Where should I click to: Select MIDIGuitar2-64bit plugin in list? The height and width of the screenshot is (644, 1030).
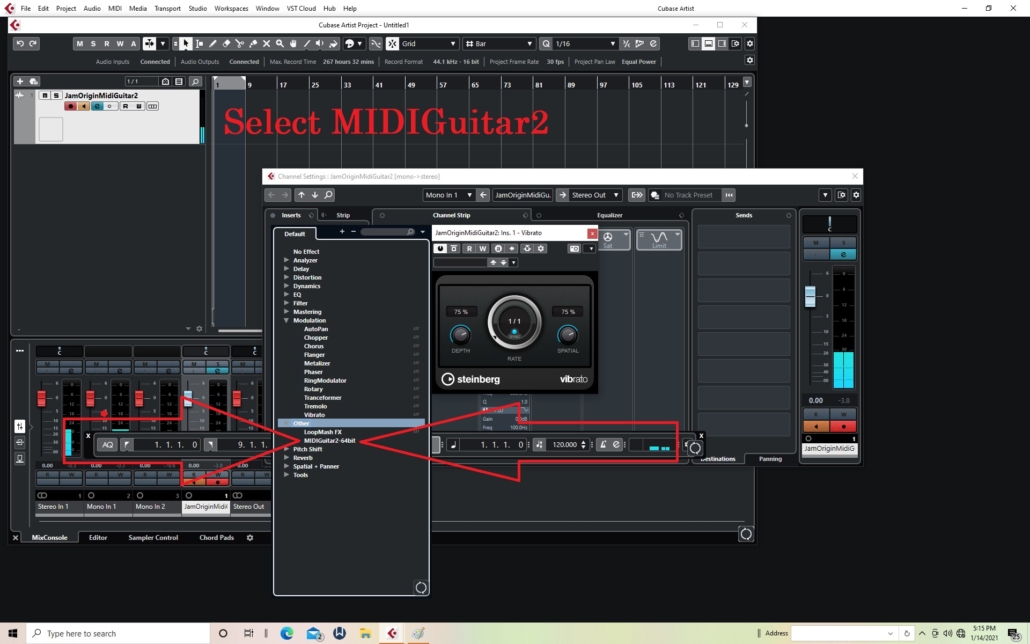tap(329, 440)
